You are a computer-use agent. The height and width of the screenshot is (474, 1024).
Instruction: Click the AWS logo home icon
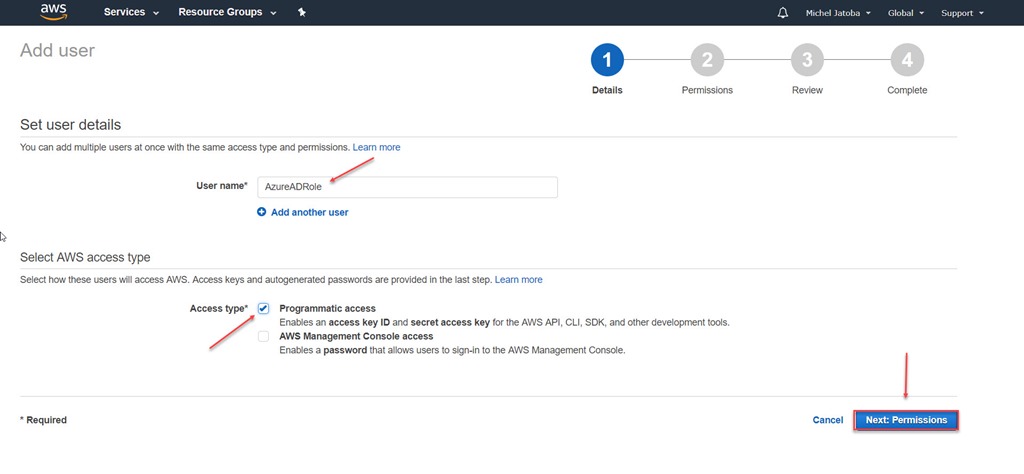[x=54, y=12]
